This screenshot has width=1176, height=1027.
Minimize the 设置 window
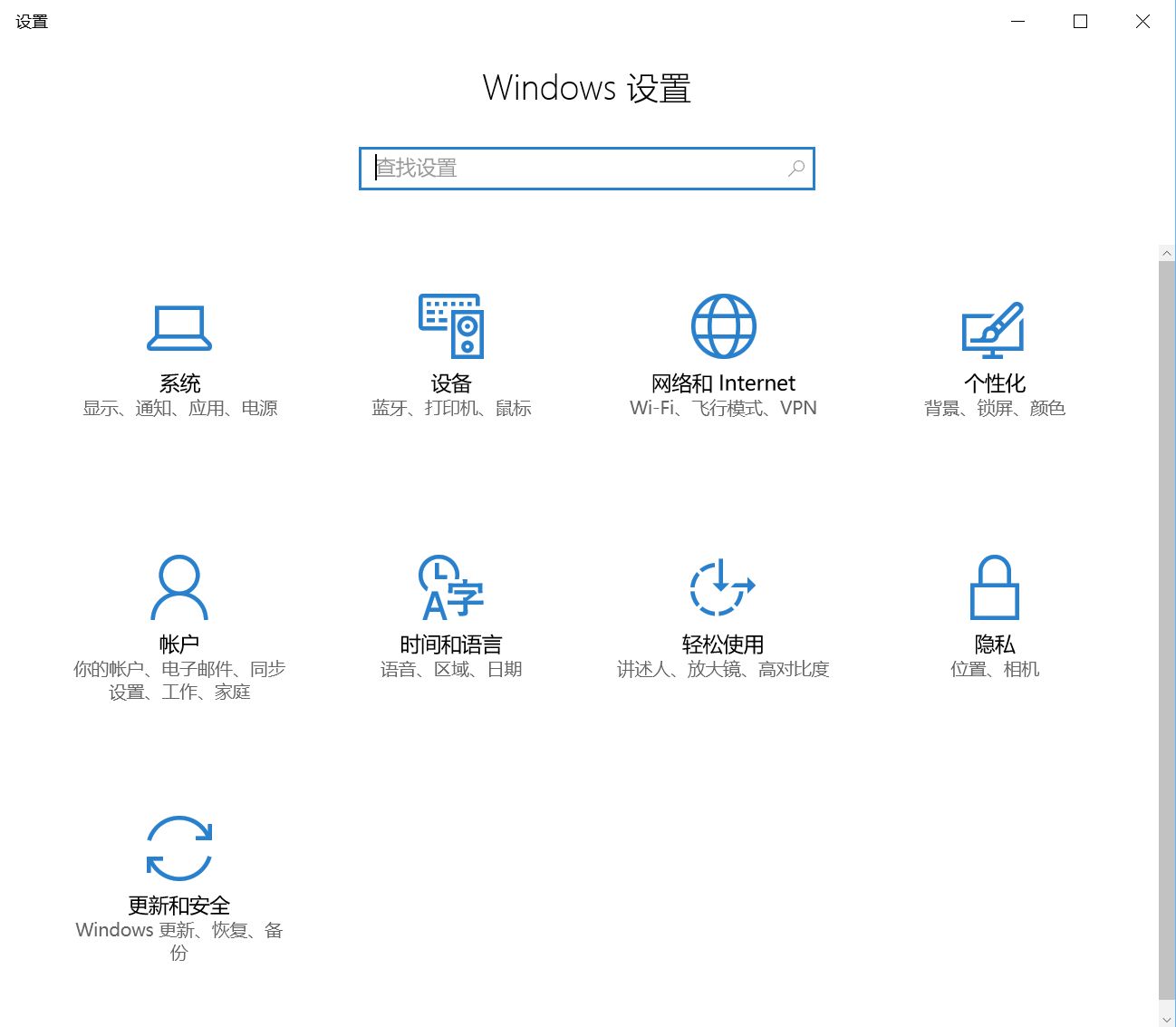pyautogui.click(x=1017, y=21)
